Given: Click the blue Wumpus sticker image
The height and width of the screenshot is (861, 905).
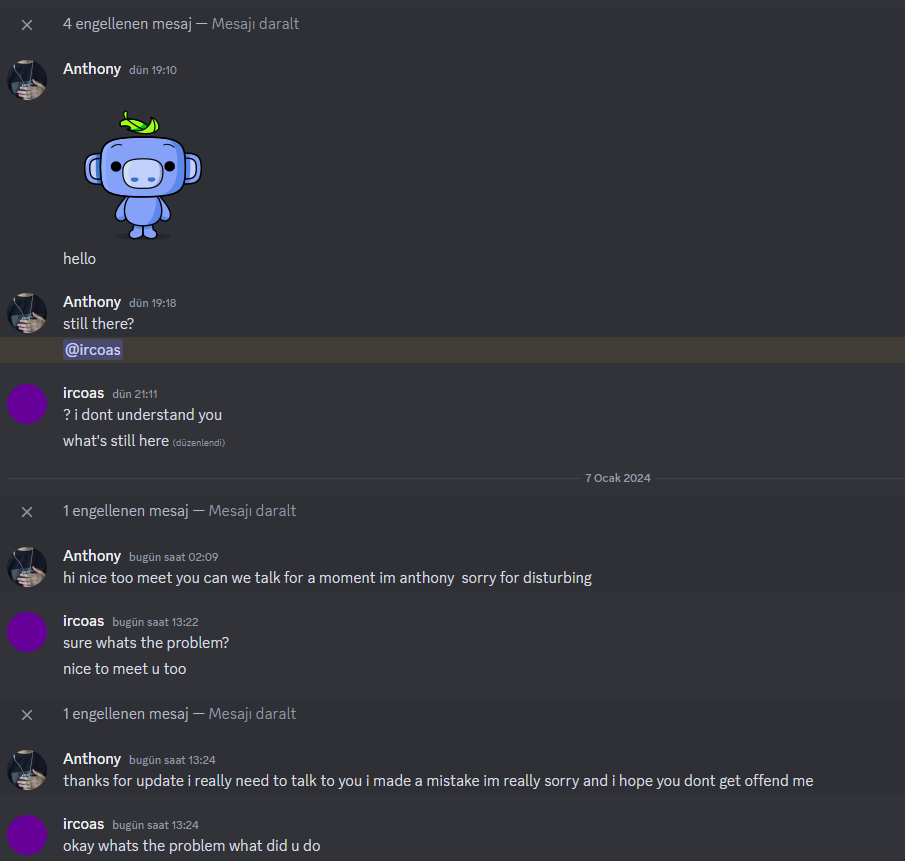Looking at the screenshot, I should [143, 175].
